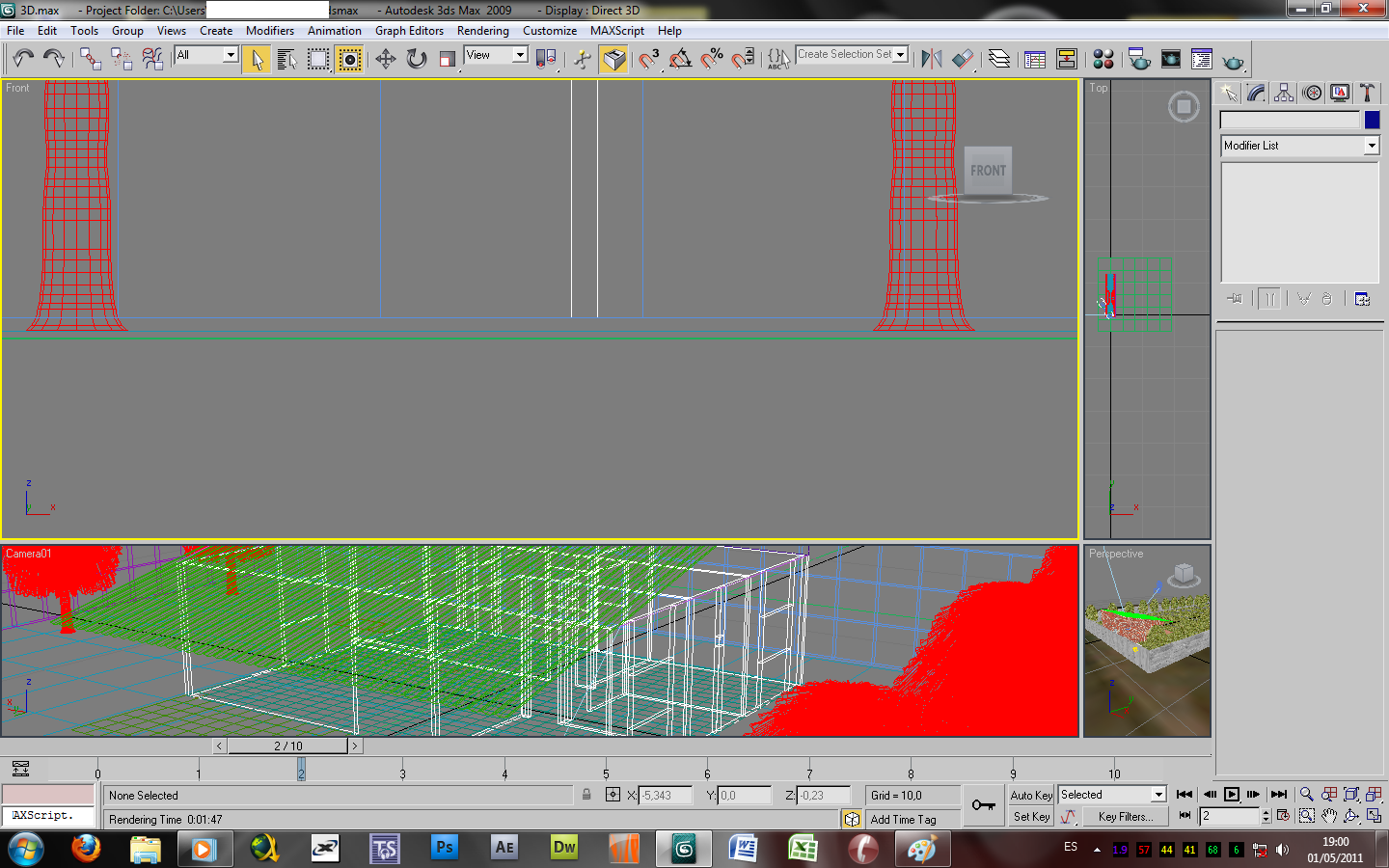Enable Auto Key animation mode

1031,796
